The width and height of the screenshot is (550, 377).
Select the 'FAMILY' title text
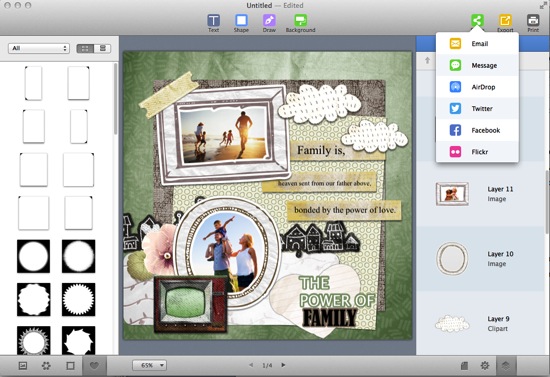click(329, 318)
